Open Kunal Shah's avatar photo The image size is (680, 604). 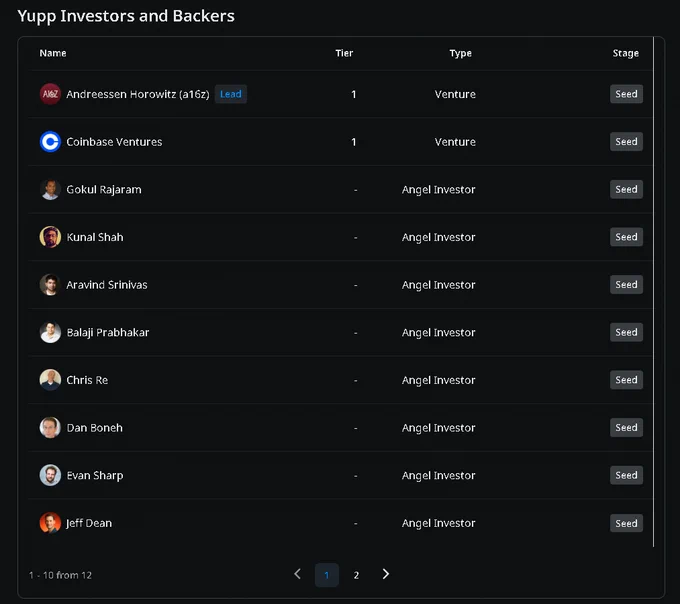[x=50, y=237]
